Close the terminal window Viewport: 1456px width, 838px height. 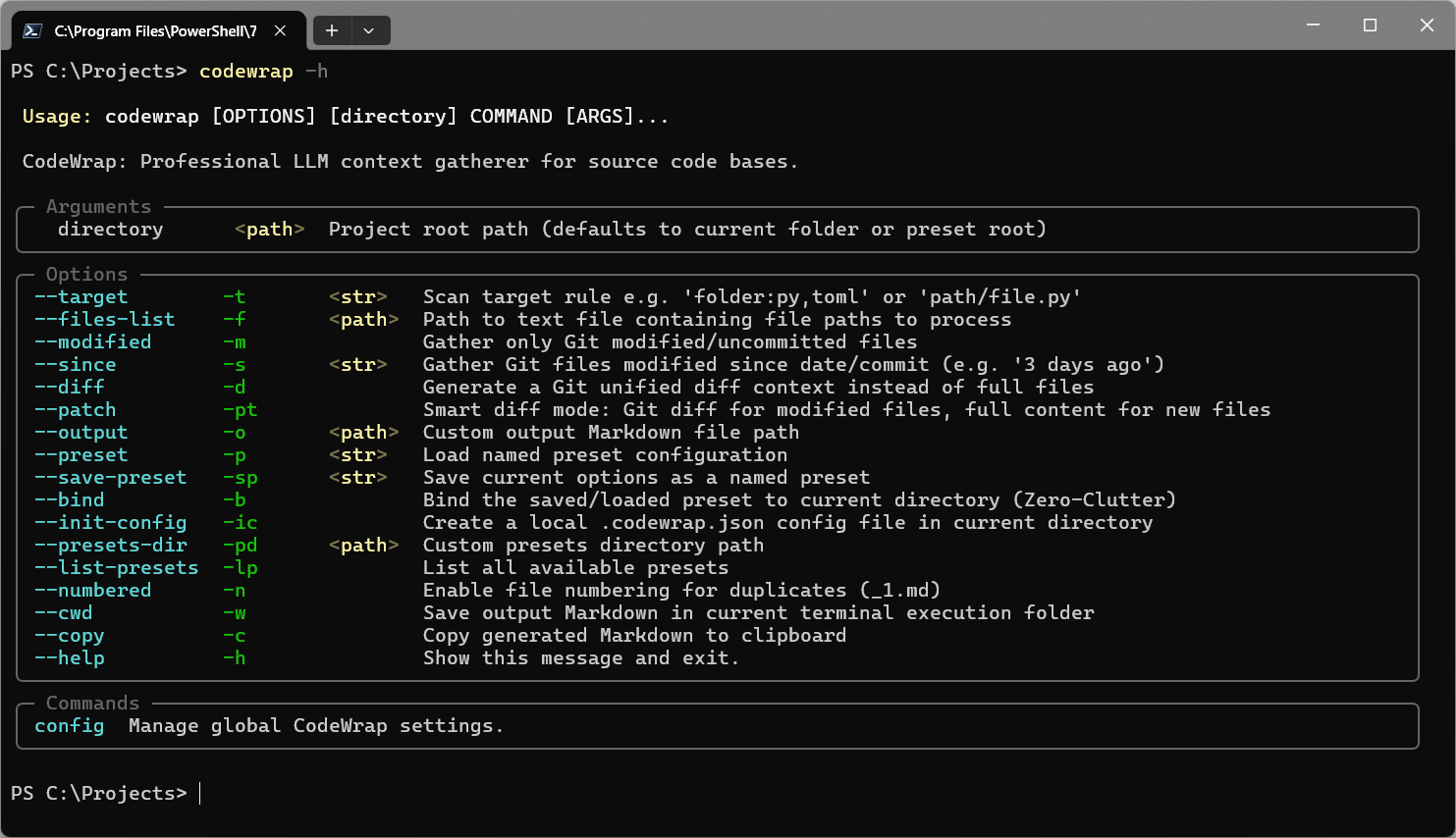click(x=1428, y=25)
